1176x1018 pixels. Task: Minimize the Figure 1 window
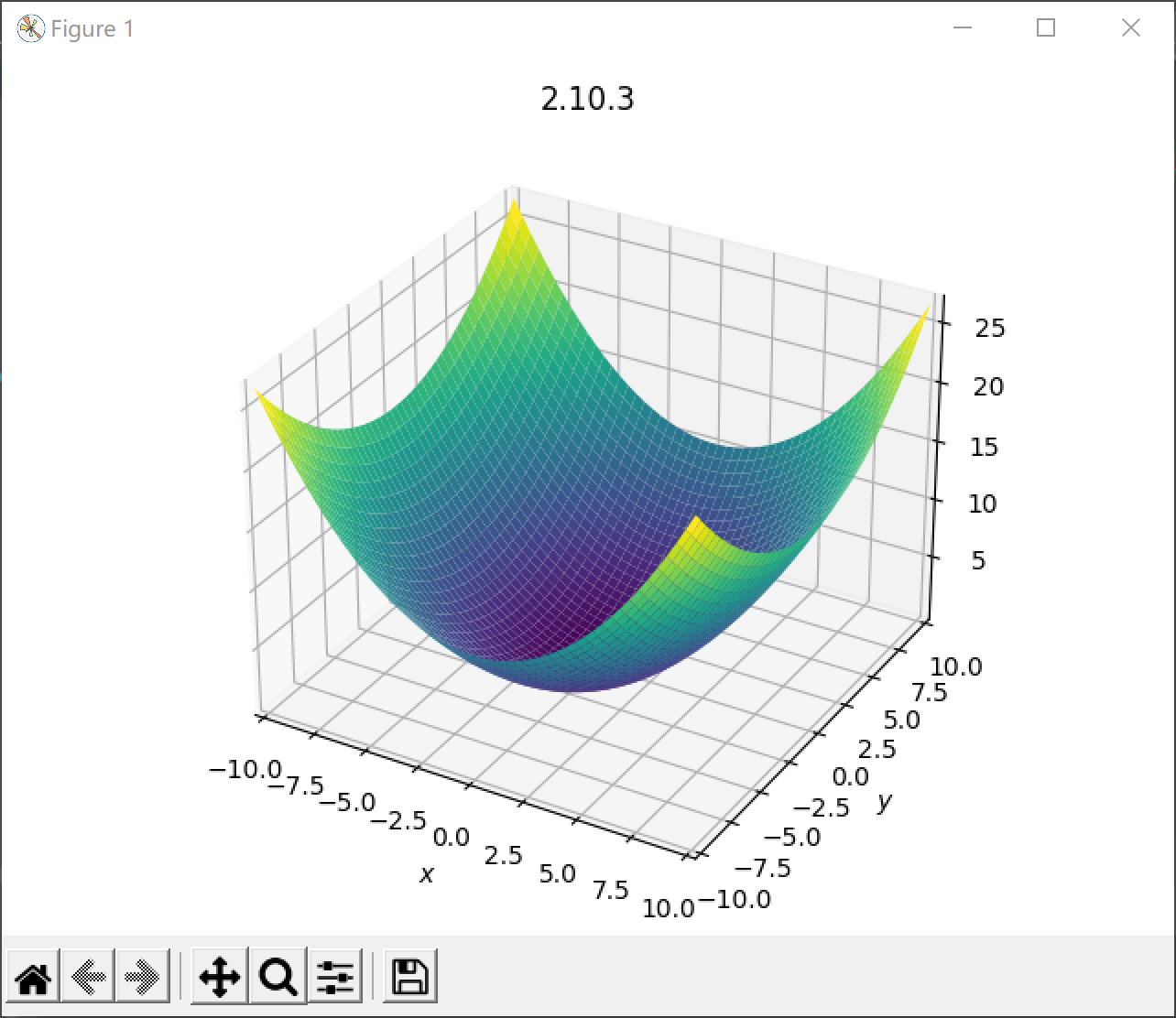click(962, 28)
